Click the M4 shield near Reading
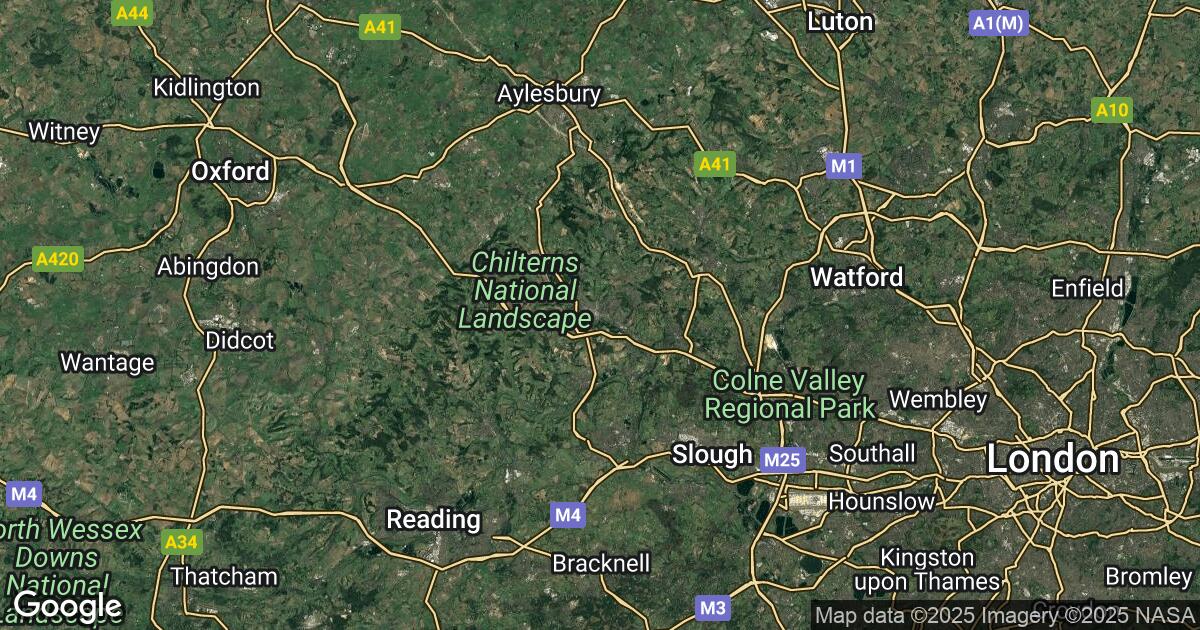This screenshot has height=630, width=1200. 567,515
